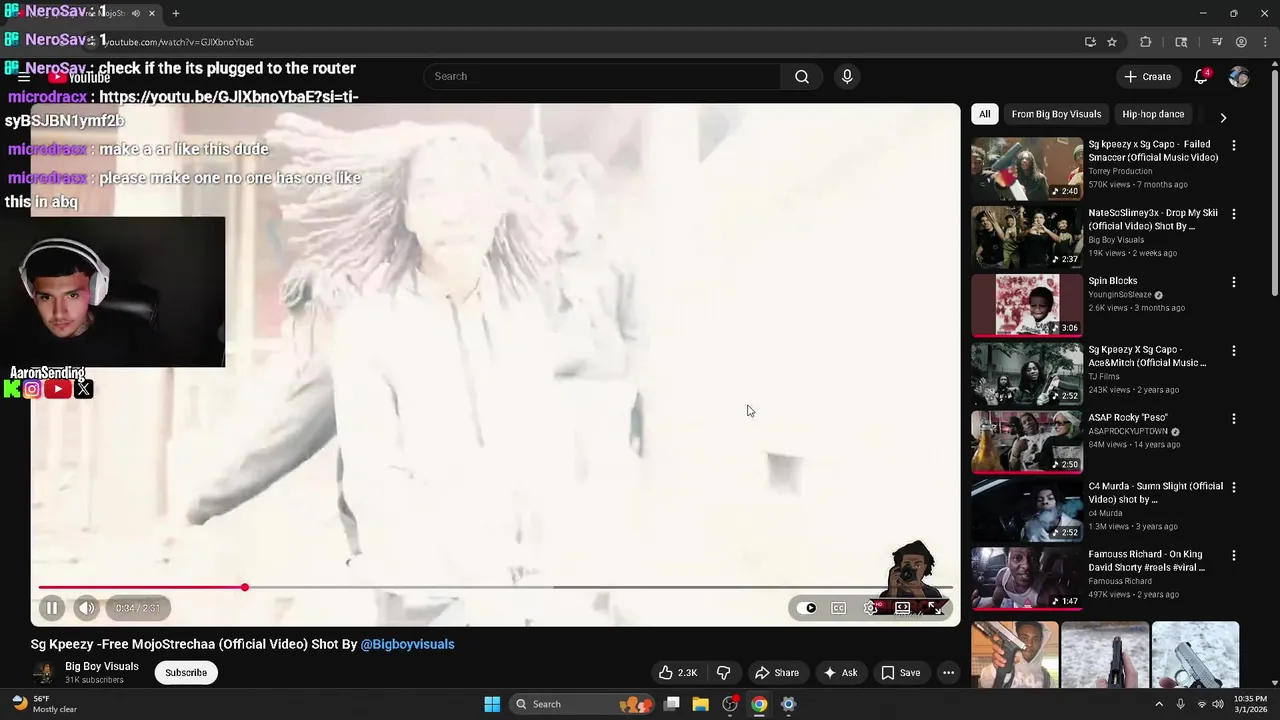
Task: Save video to playlist
Action: pos(900,673)
